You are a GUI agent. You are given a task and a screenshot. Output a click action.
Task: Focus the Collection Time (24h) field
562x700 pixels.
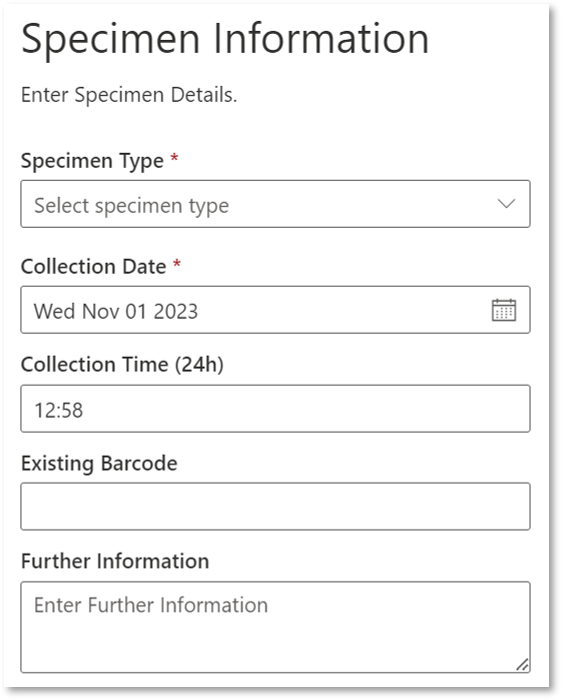[x=275, y=408]
